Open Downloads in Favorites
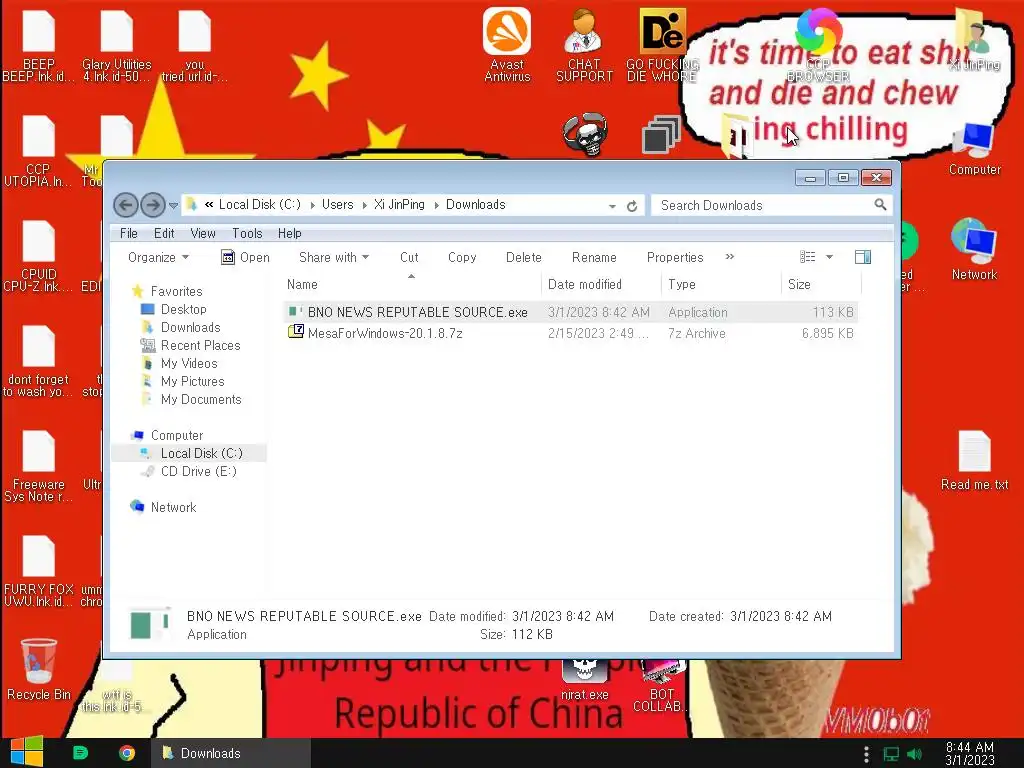The width and height of the screenshot is (1024, 768). click(190, 327)
